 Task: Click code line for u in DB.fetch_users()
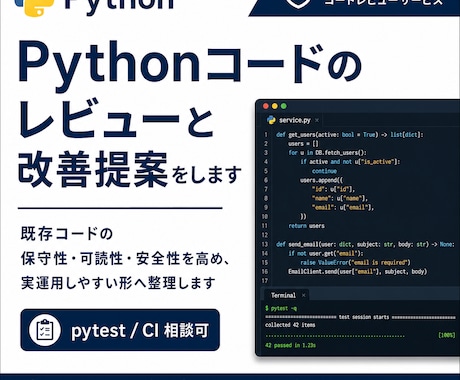[x=327, y=153]
